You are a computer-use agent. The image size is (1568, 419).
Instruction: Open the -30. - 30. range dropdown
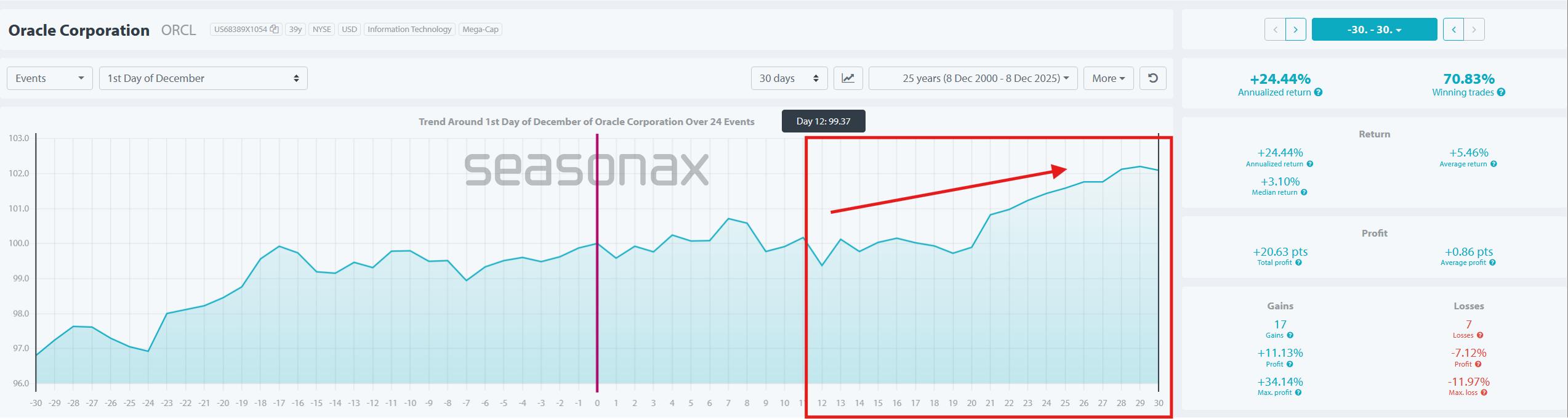tap(1374, 30)
